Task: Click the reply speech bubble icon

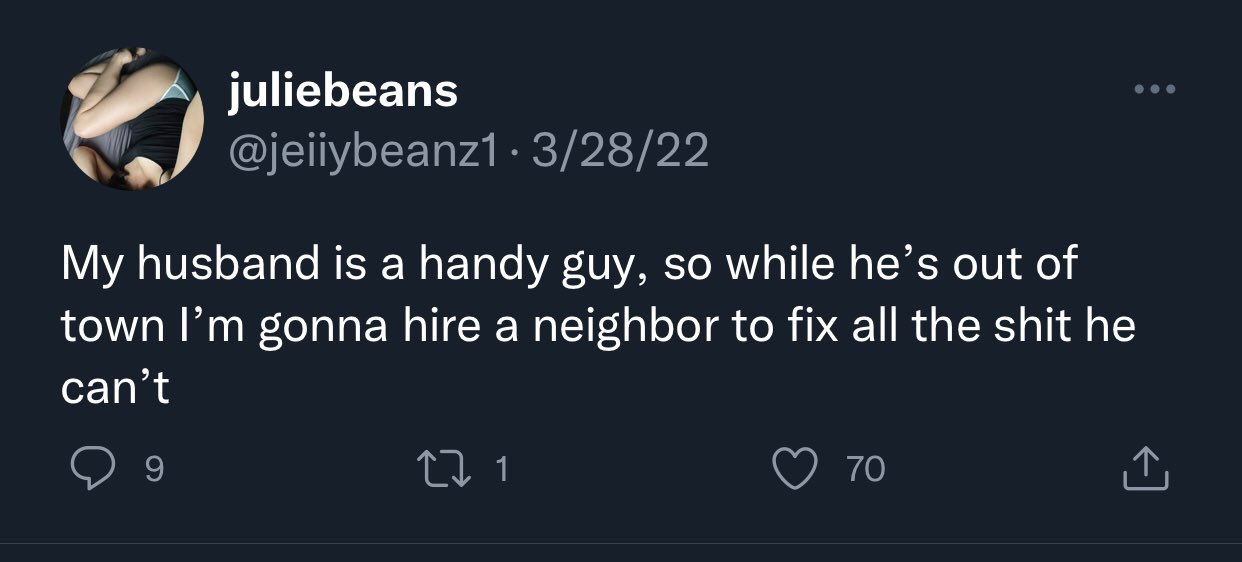Action: 93,468
